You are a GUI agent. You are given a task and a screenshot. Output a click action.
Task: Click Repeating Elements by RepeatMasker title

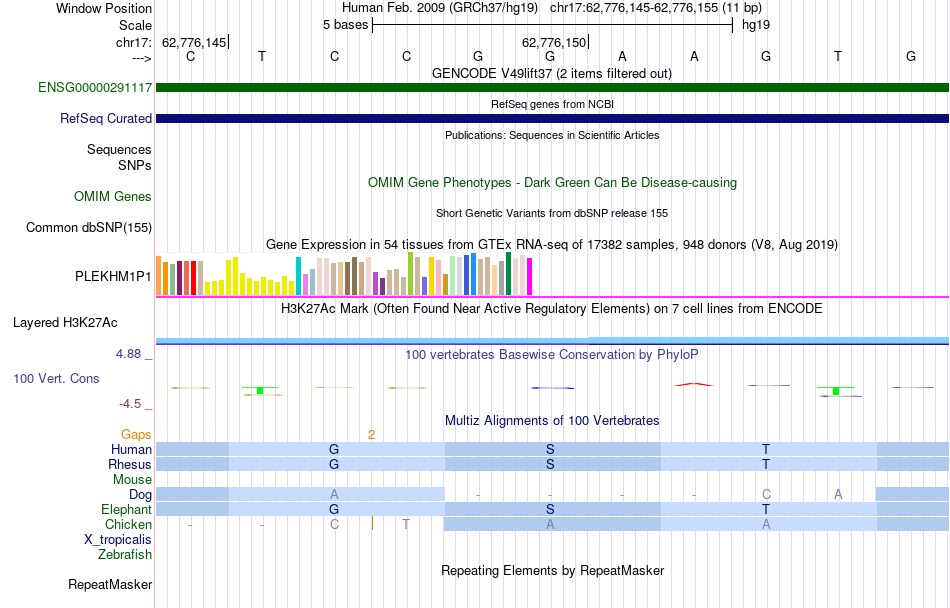tap(553, 570)
